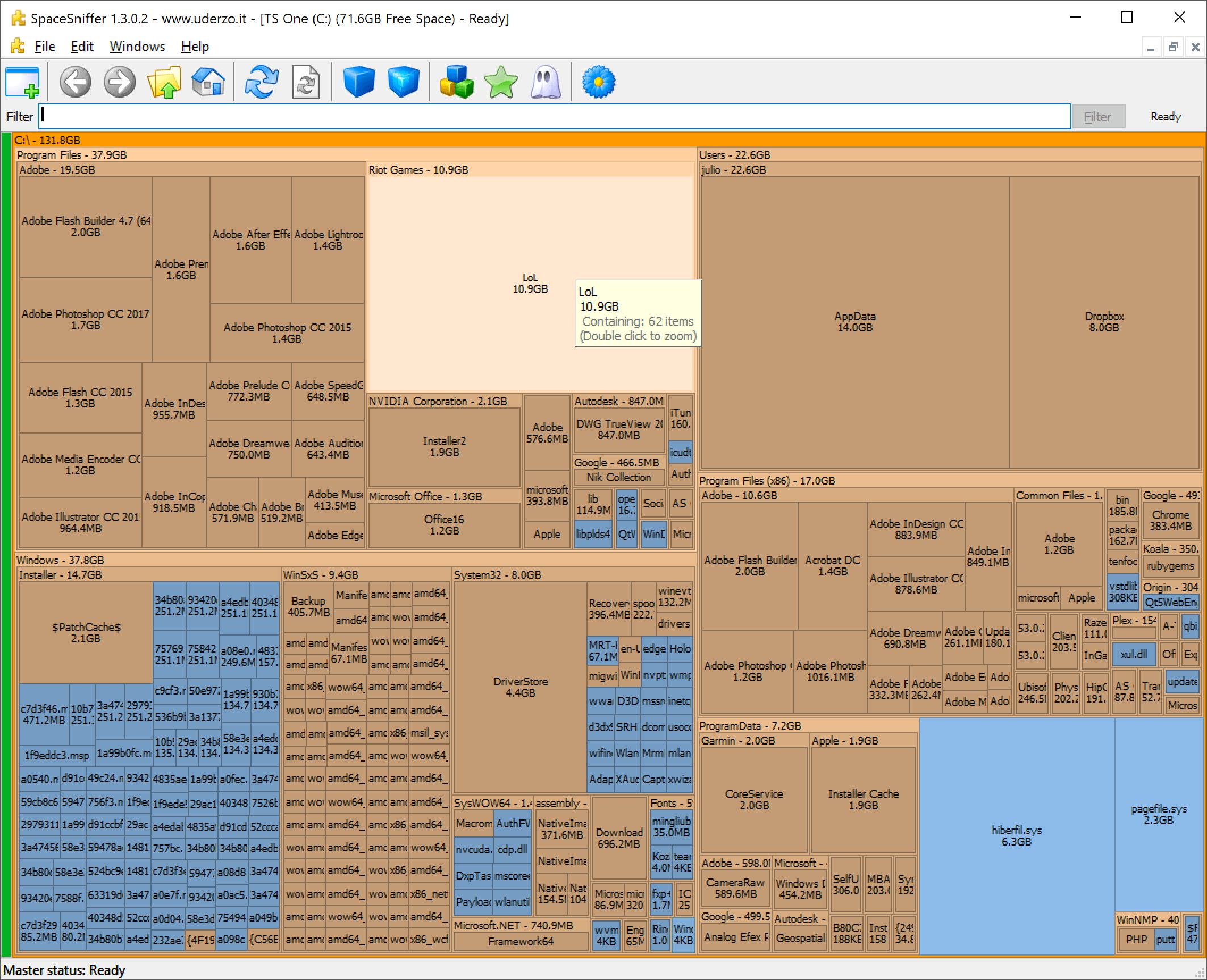Click the New View toolbar icon

[23, 82]
